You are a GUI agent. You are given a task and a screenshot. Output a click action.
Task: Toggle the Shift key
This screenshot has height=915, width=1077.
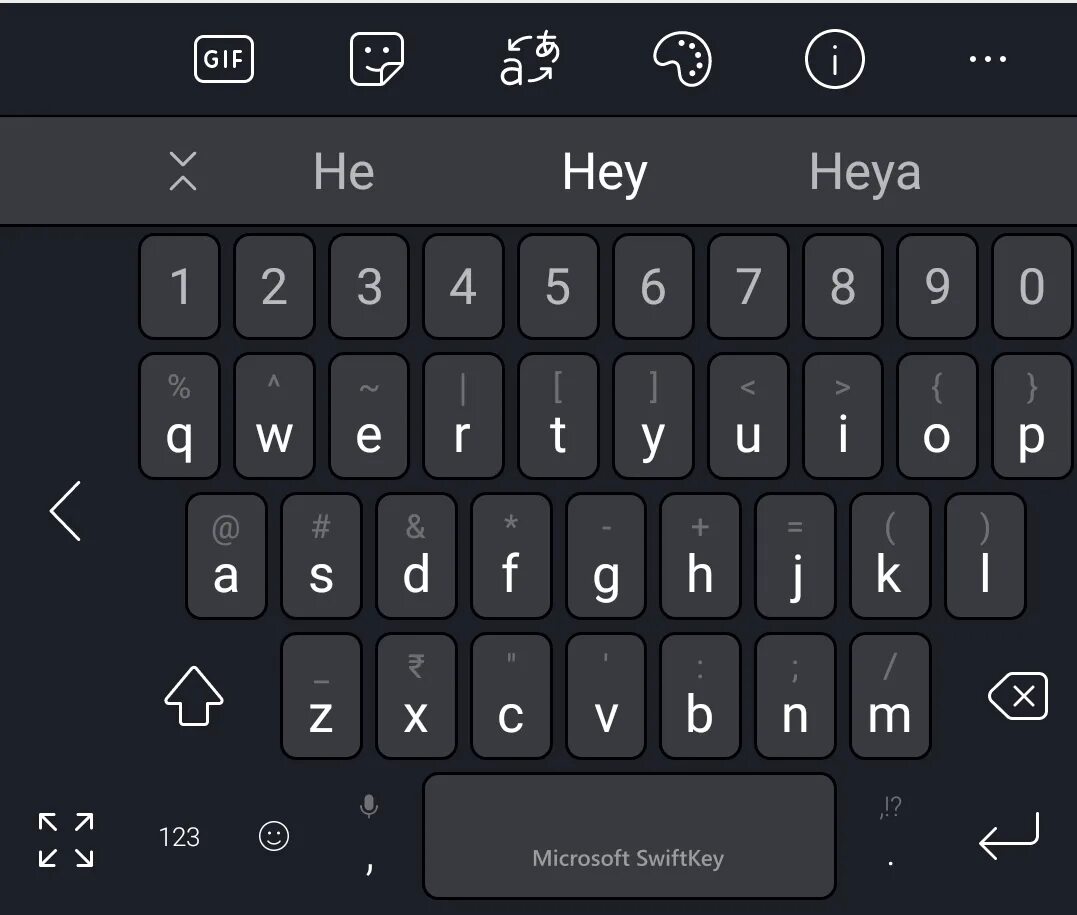pyautogui.click(x=194, y=696)
